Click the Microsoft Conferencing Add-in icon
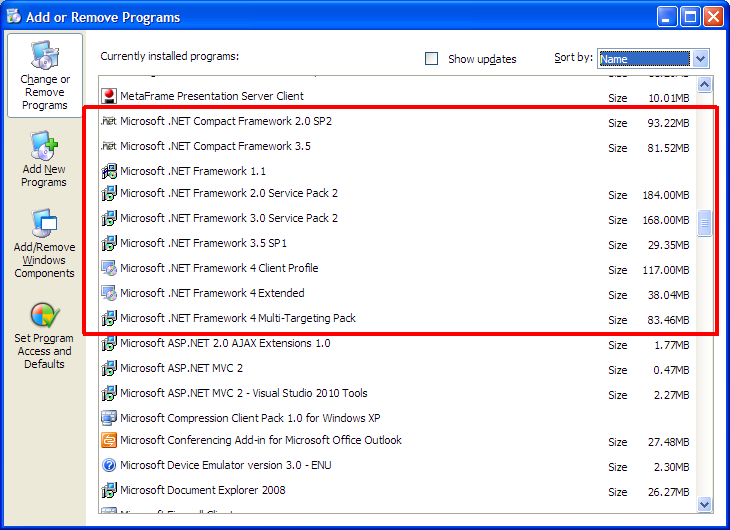This screenshot has height=530, width=730. click(109, 440)
